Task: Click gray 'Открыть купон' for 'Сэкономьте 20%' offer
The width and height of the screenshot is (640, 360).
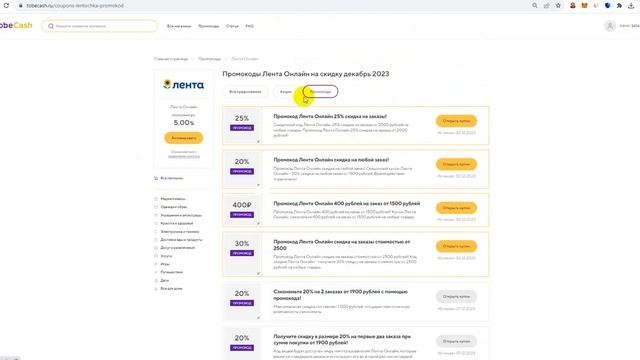Action: pos(456,296)
